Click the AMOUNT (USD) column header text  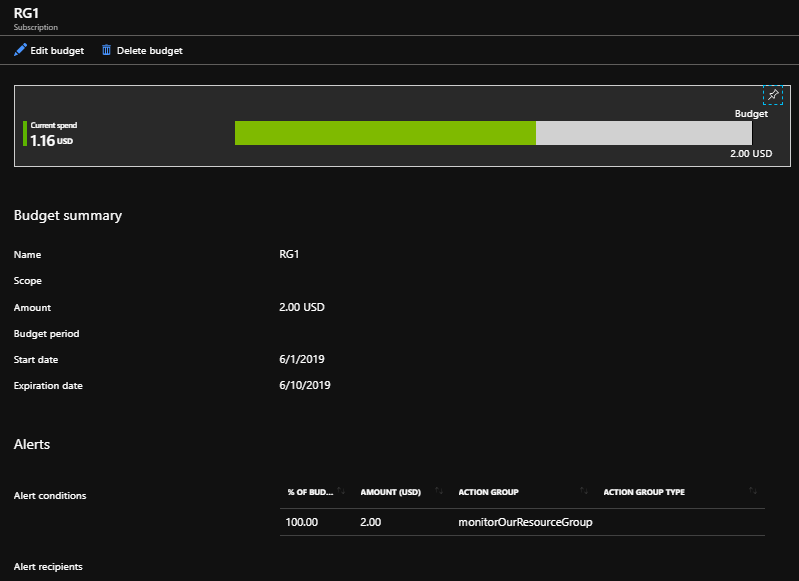(x=390, y=492)
